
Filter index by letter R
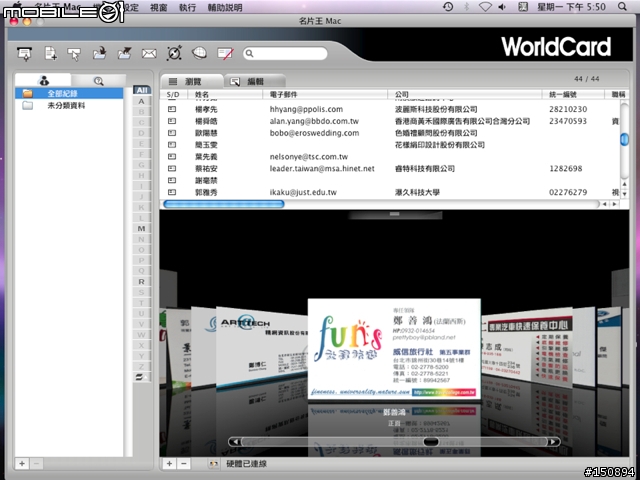point(142,282)
